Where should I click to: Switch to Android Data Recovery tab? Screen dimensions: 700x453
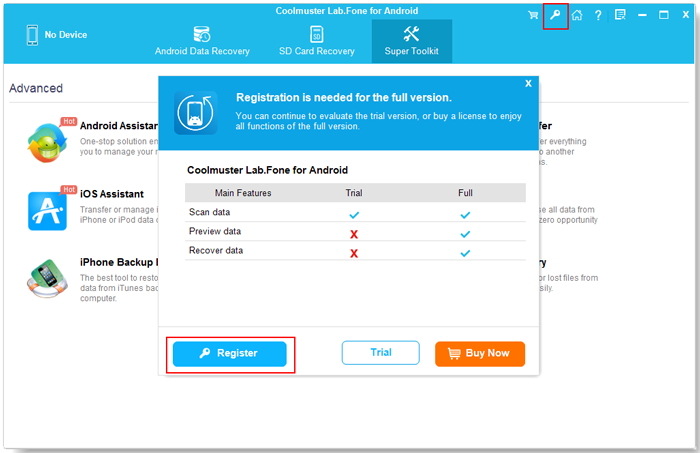coord(202,41)
